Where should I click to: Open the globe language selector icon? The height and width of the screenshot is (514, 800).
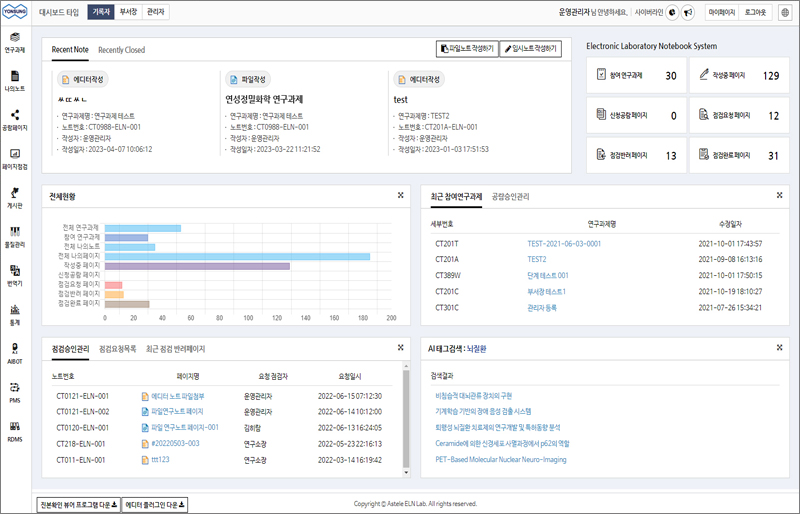(785, 12)
